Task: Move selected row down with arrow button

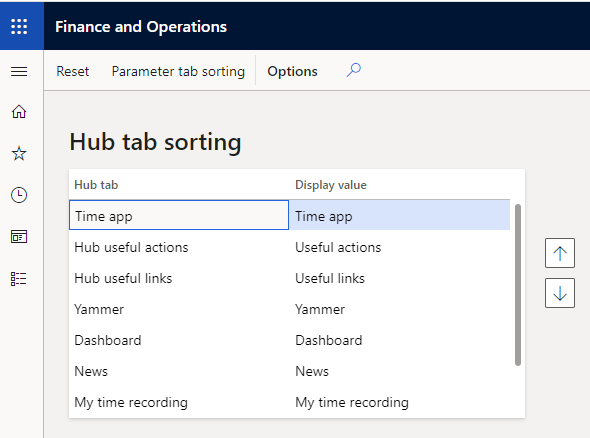Action: click(x=560, y=293)
